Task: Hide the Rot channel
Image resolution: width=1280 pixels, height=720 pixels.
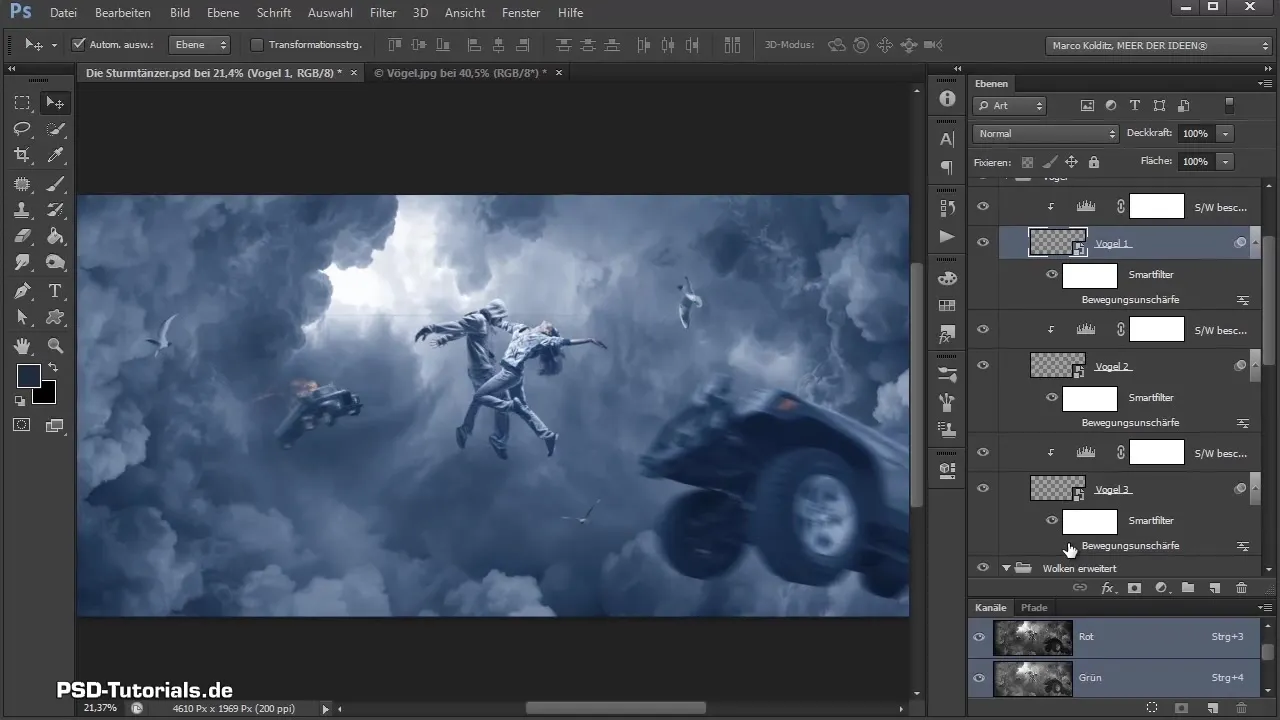Action: 980,636
